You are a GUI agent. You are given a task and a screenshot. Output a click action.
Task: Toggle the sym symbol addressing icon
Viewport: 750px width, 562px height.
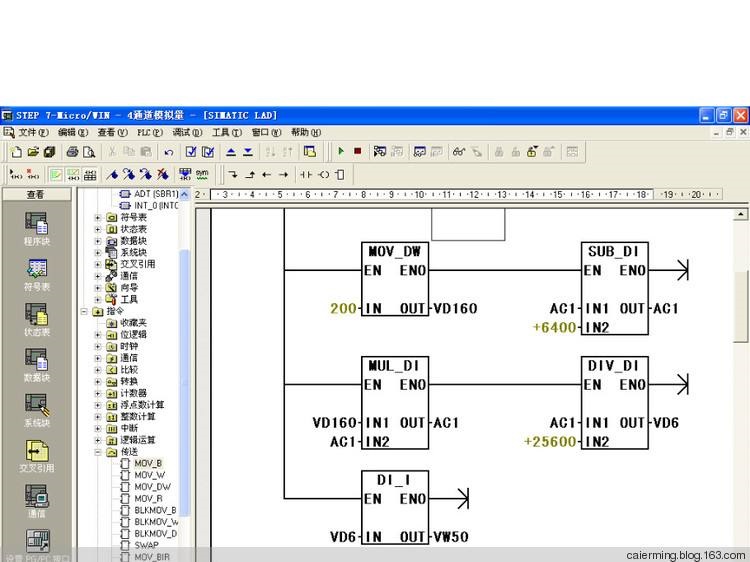tap(202, 175)
